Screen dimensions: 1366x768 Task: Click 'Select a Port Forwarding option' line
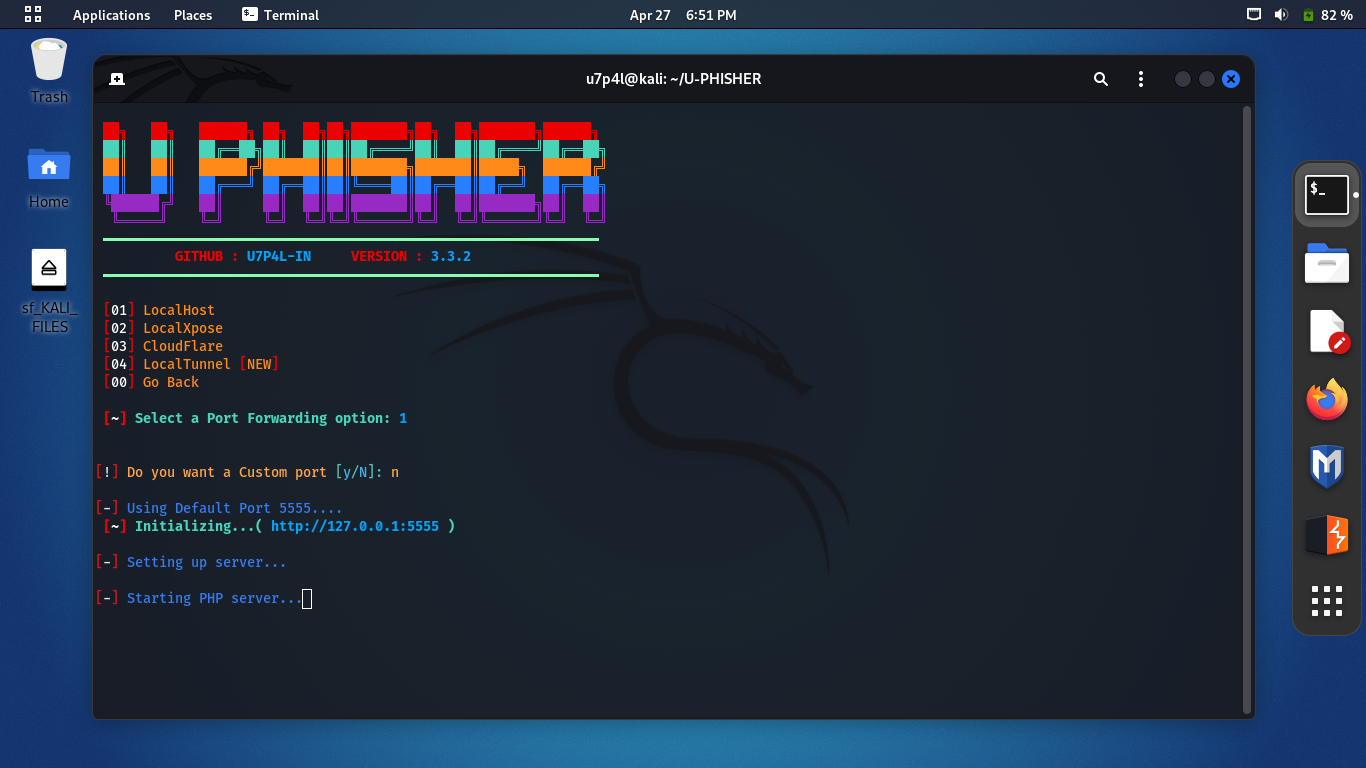coord(255,418)
